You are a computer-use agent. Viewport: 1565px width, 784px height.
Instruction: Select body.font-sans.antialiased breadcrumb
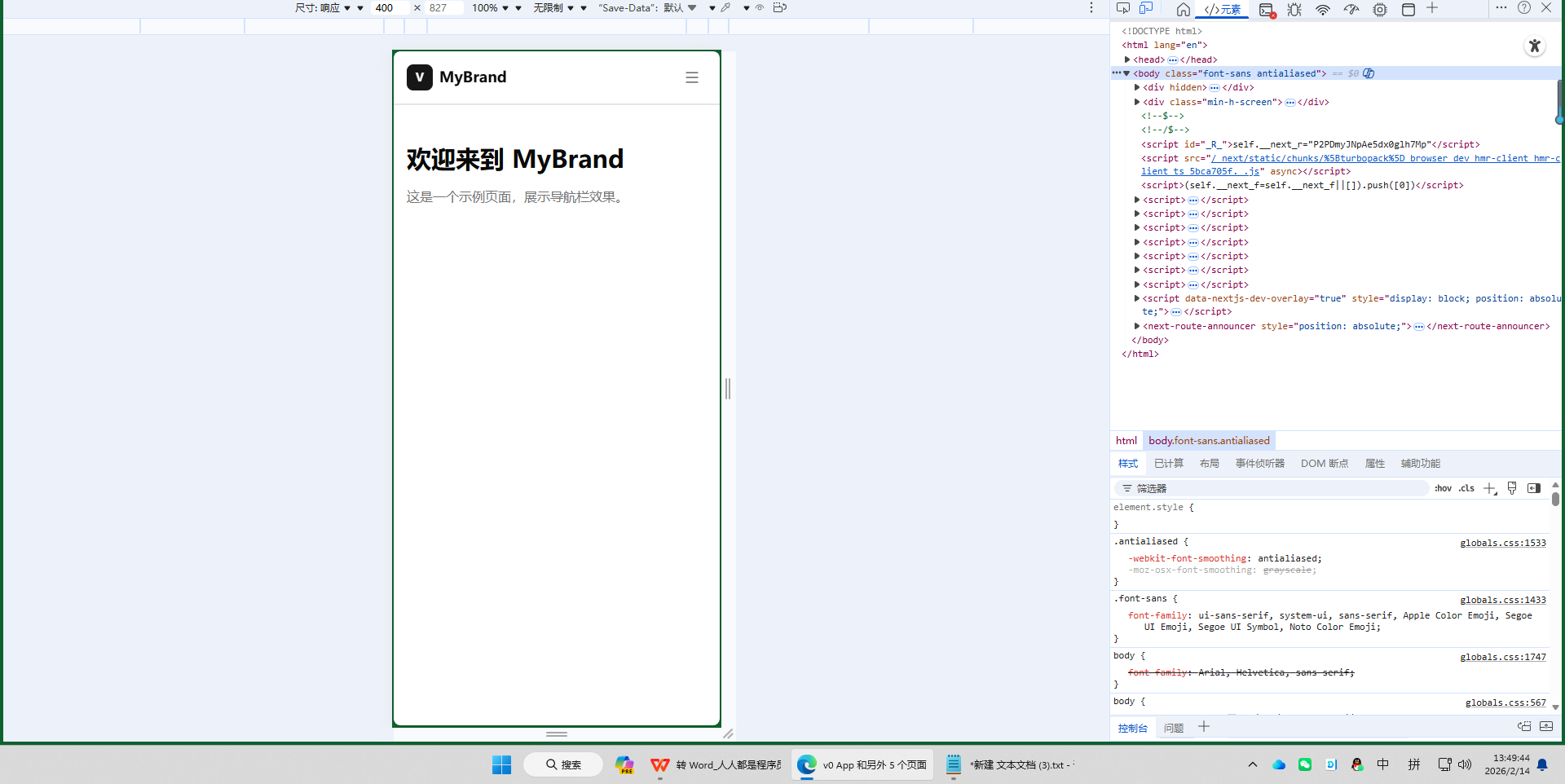click(1209, 441)
